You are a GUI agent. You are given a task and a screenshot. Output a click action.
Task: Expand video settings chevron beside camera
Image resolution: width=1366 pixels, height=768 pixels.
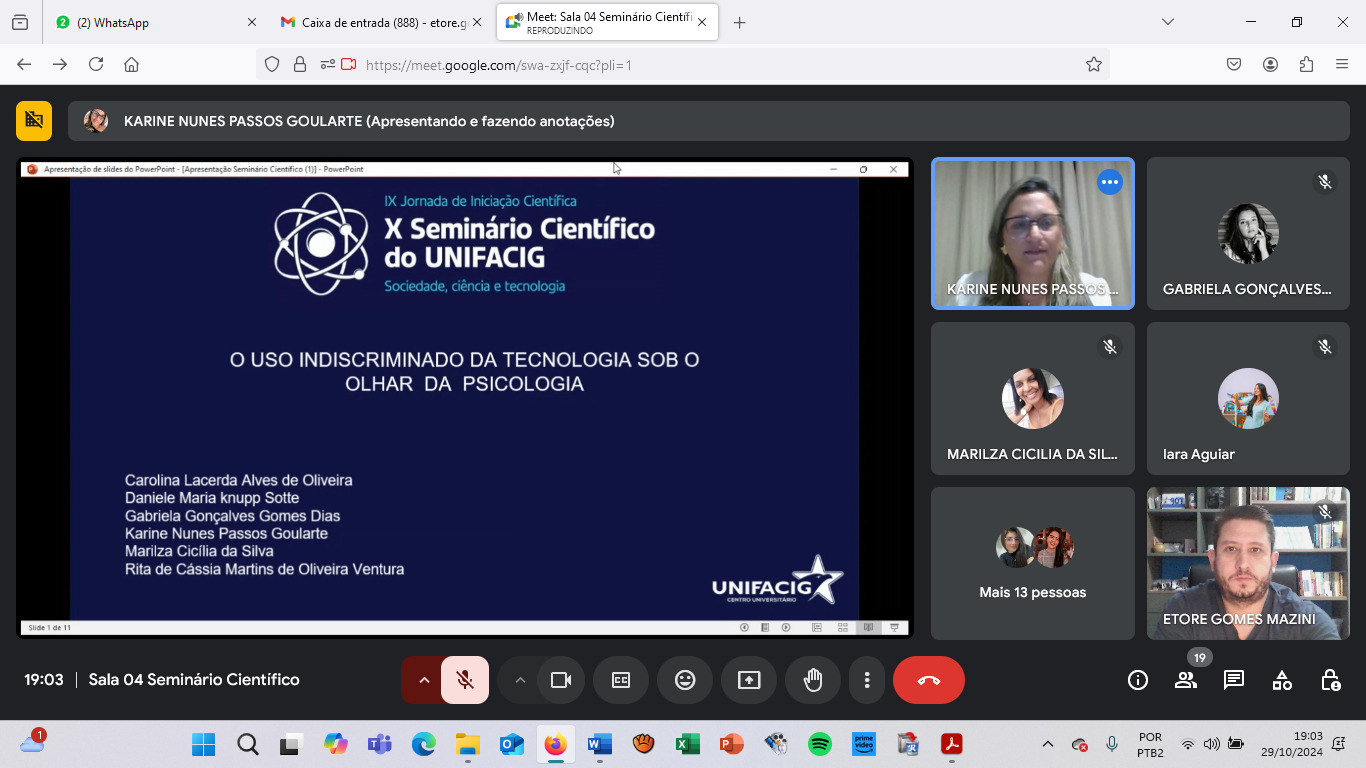tap(519, 680)
